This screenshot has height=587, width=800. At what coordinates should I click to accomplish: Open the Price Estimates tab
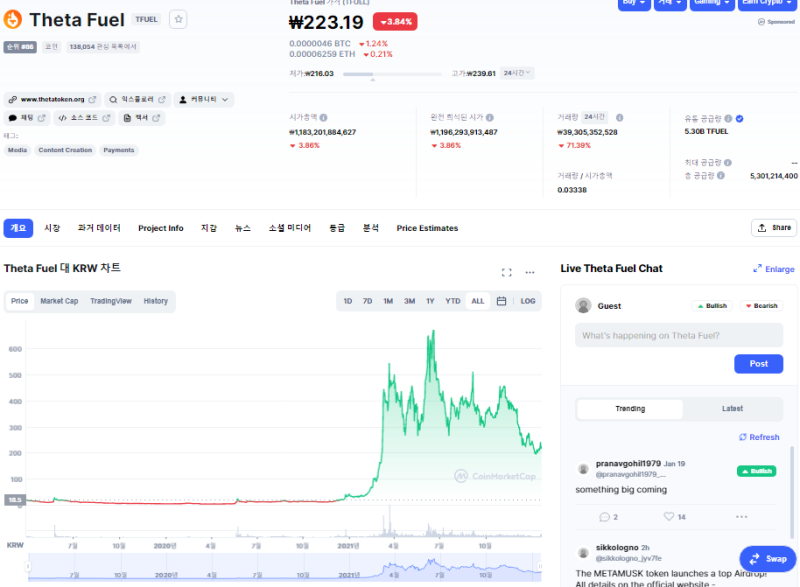(x=428, y=228)
